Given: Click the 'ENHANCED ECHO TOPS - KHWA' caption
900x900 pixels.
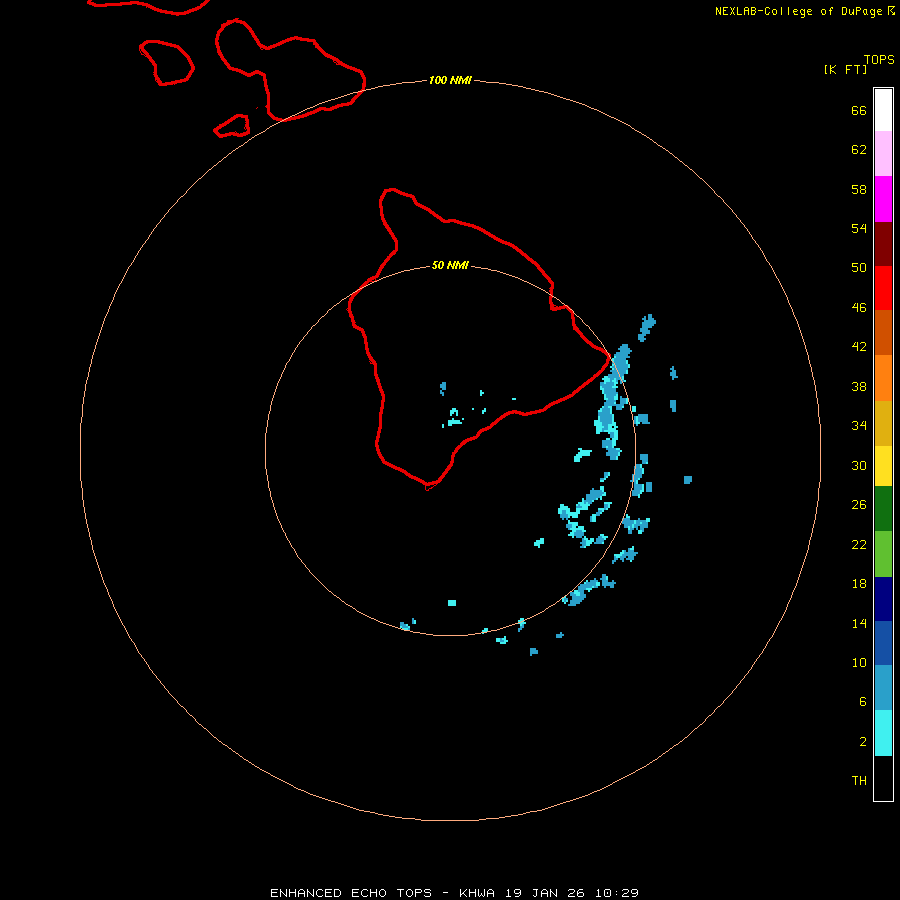Looking at the screenshot, I should tap(382, 893).
